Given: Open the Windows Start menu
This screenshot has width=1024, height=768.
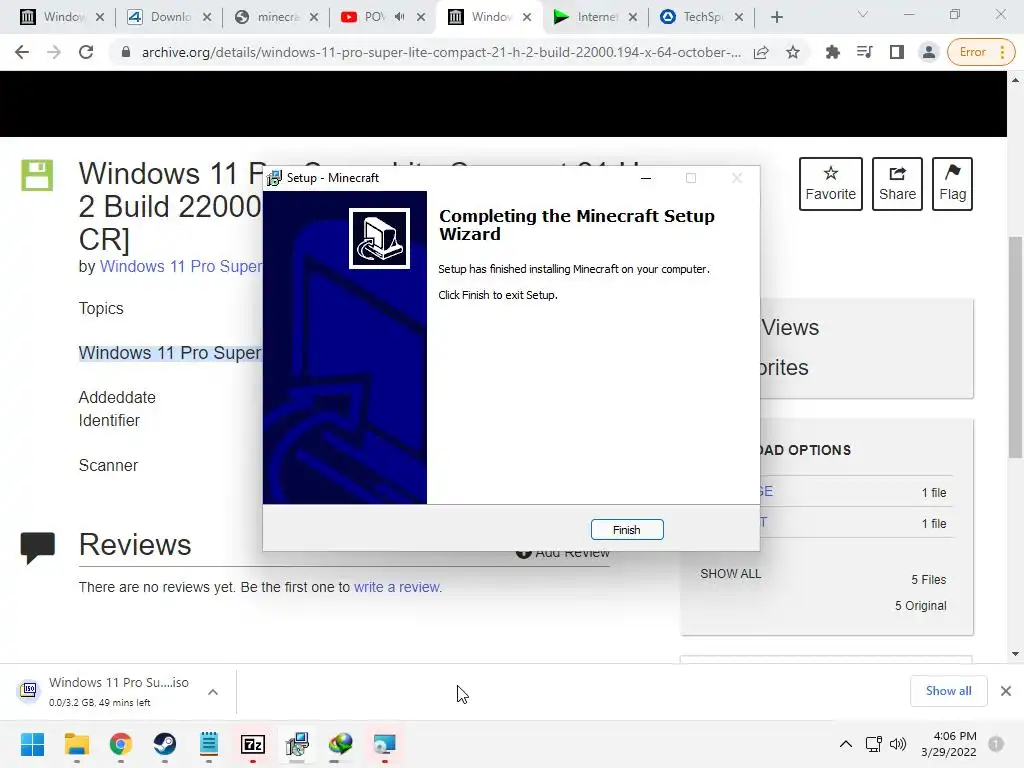Looking at the screenshot, I should [x=32, y=744].
